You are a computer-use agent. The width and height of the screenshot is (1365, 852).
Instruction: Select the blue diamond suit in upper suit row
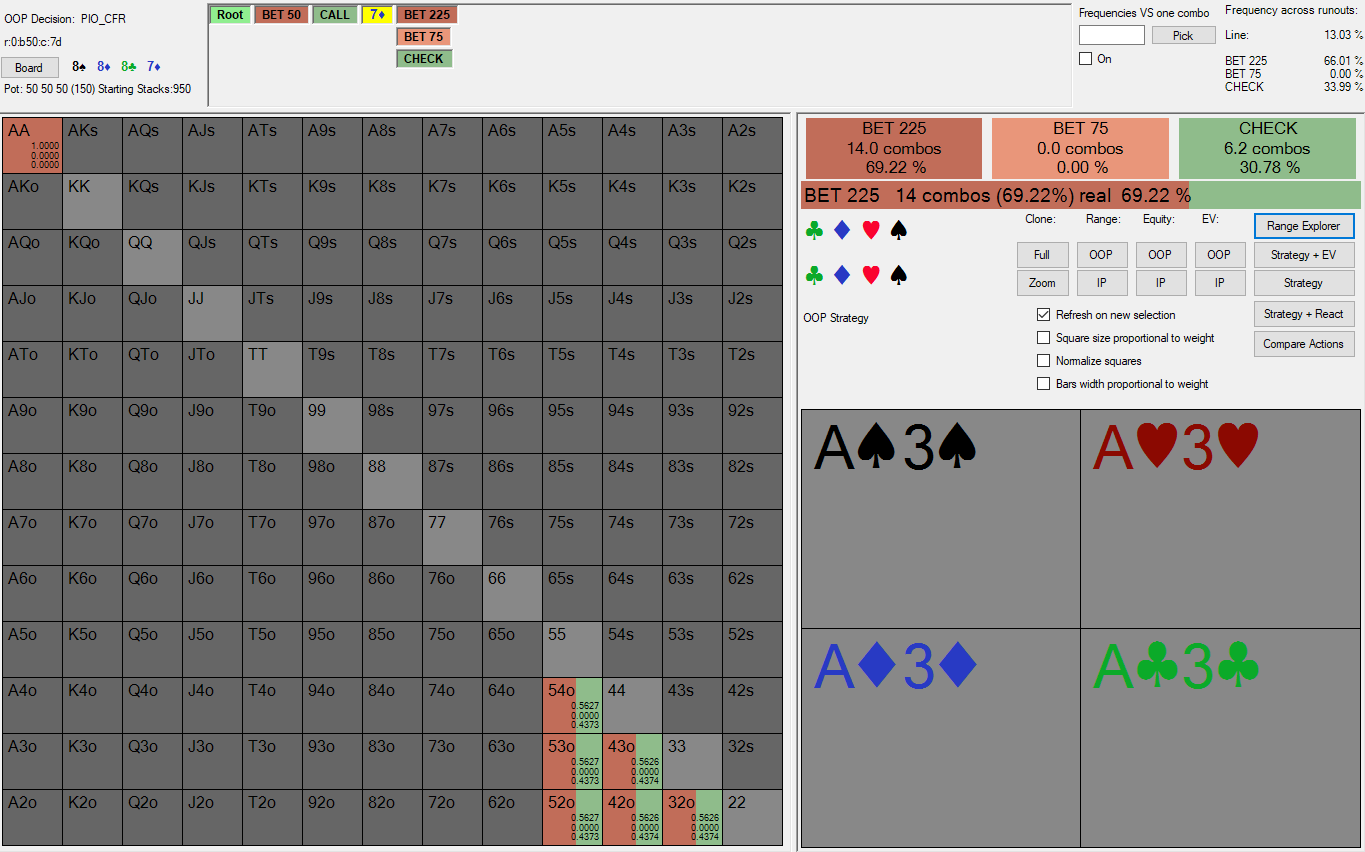842,231
